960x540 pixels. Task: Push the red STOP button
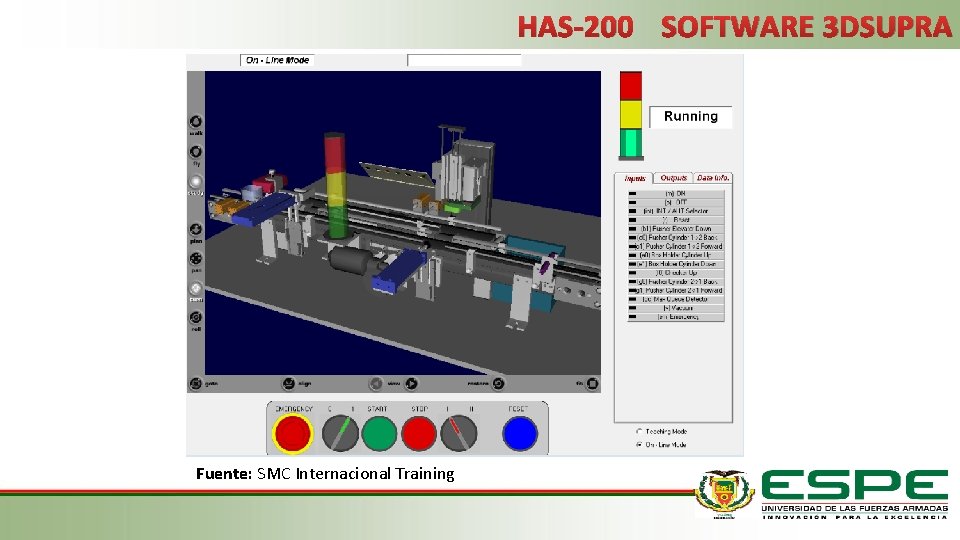419,433
